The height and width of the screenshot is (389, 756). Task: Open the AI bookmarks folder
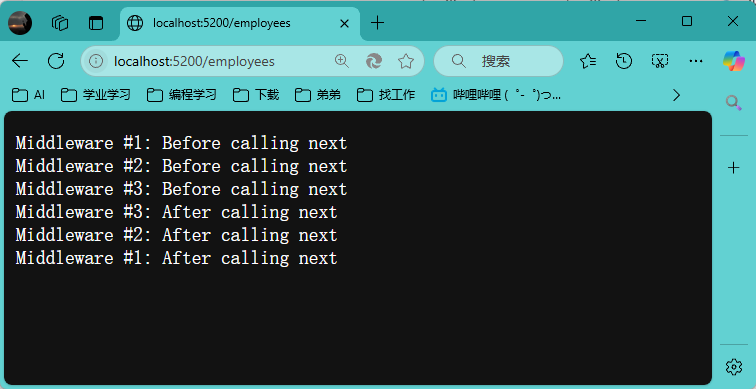(x=28, y=95)
